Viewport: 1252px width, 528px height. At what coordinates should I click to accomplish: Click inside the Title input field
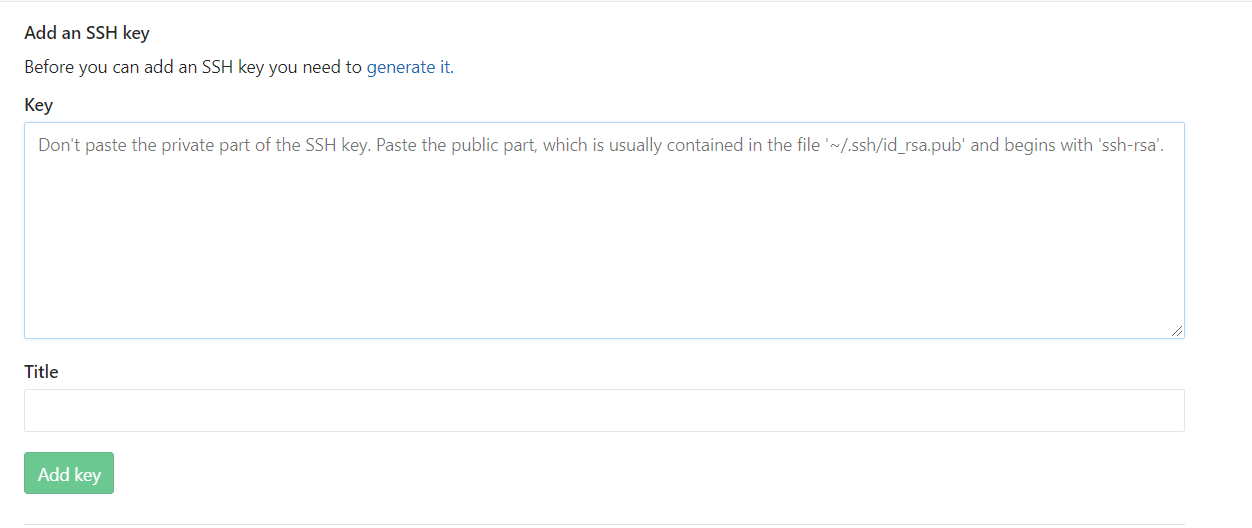point(604,411)
